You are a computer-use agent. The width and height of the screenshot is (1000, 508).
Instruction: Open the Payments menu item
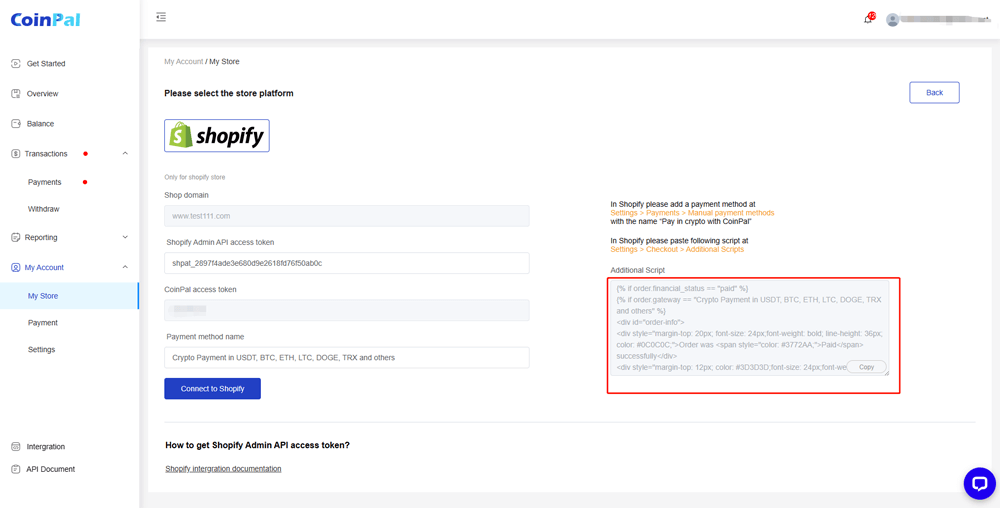[x=45, y=182]
